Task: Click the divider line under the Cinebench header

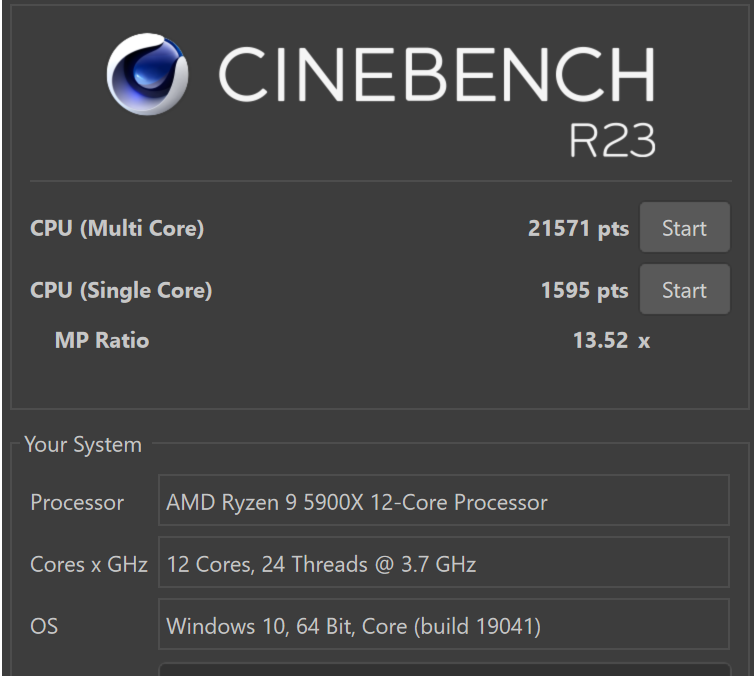Action: pyautogui.click(x=380, y=181)
